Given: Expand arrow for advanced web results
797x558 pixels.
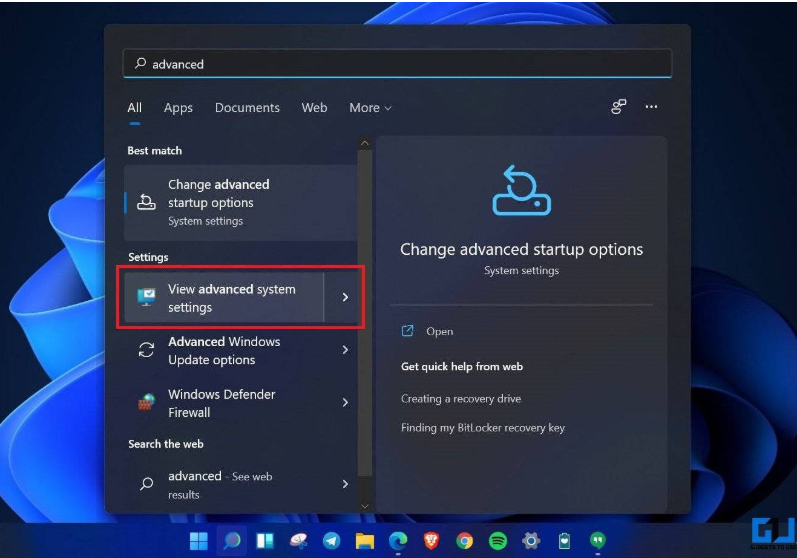Looking at the screenshot, I should pyautogui.click(x=345, y=484).
